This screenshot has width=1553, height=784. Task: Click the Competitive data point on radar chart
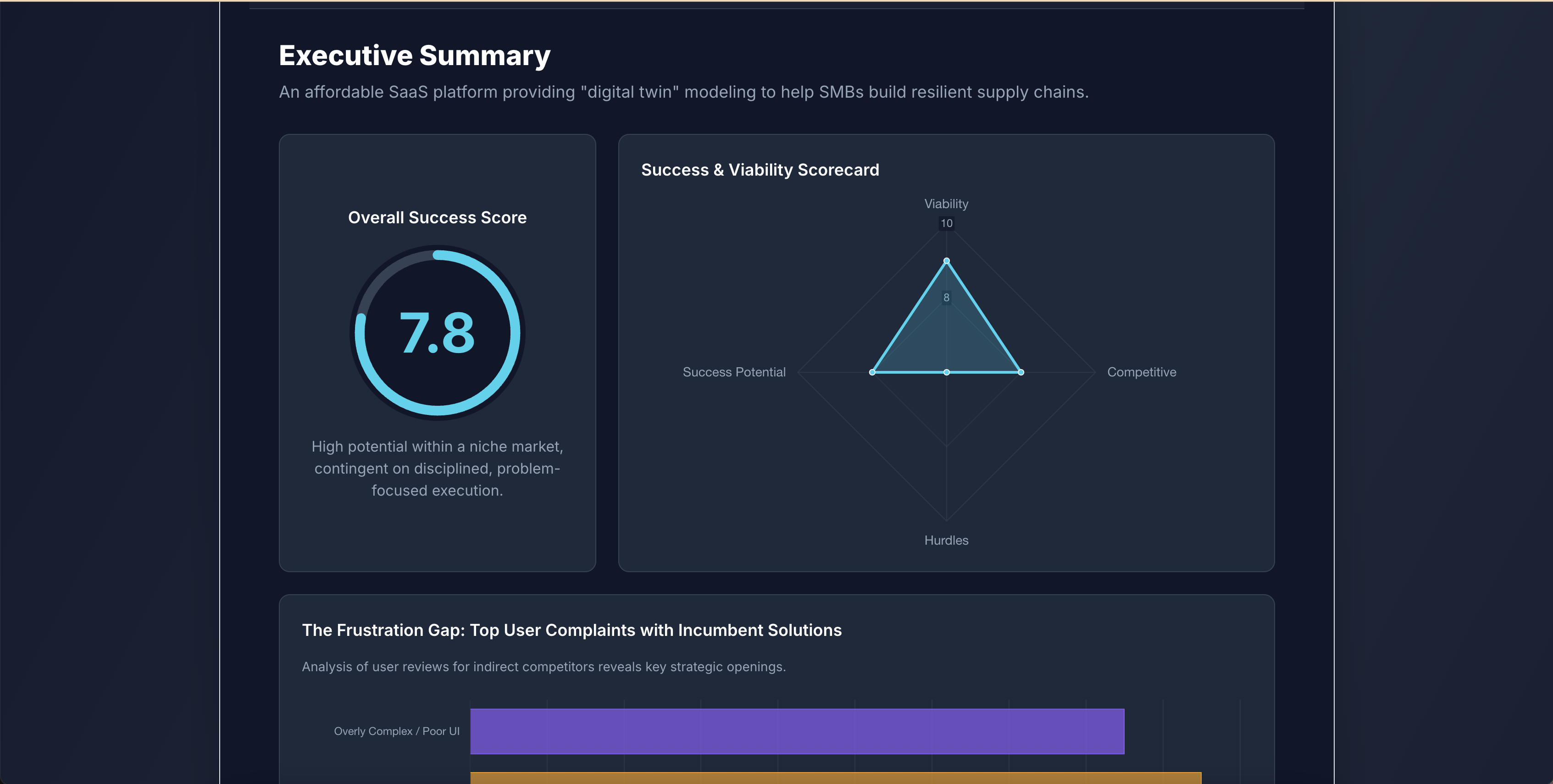tap(1021, 372)
